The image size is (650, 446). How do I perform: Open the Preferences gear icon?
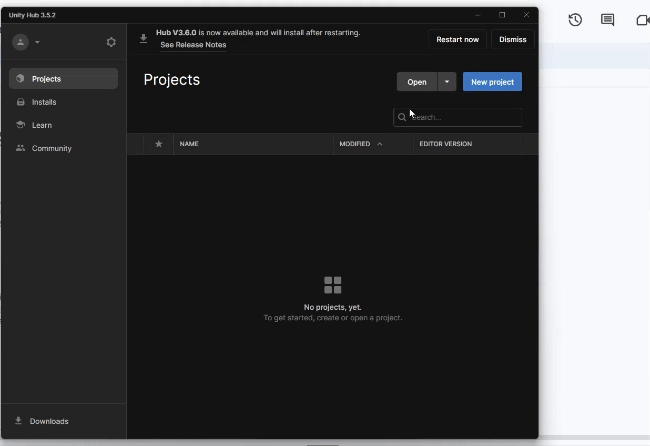[111, 42]
